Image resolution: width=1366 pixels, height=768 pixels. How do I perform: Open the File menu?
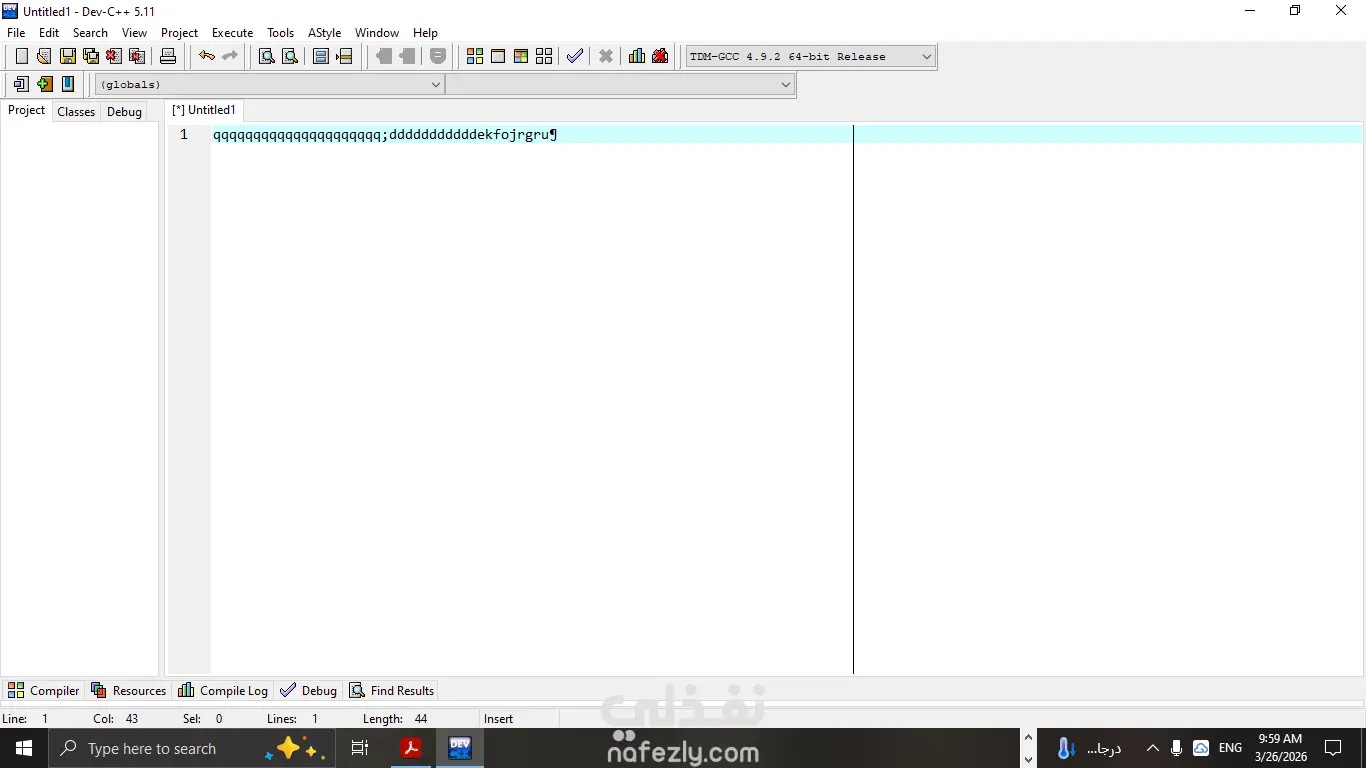tap(16, 33)
